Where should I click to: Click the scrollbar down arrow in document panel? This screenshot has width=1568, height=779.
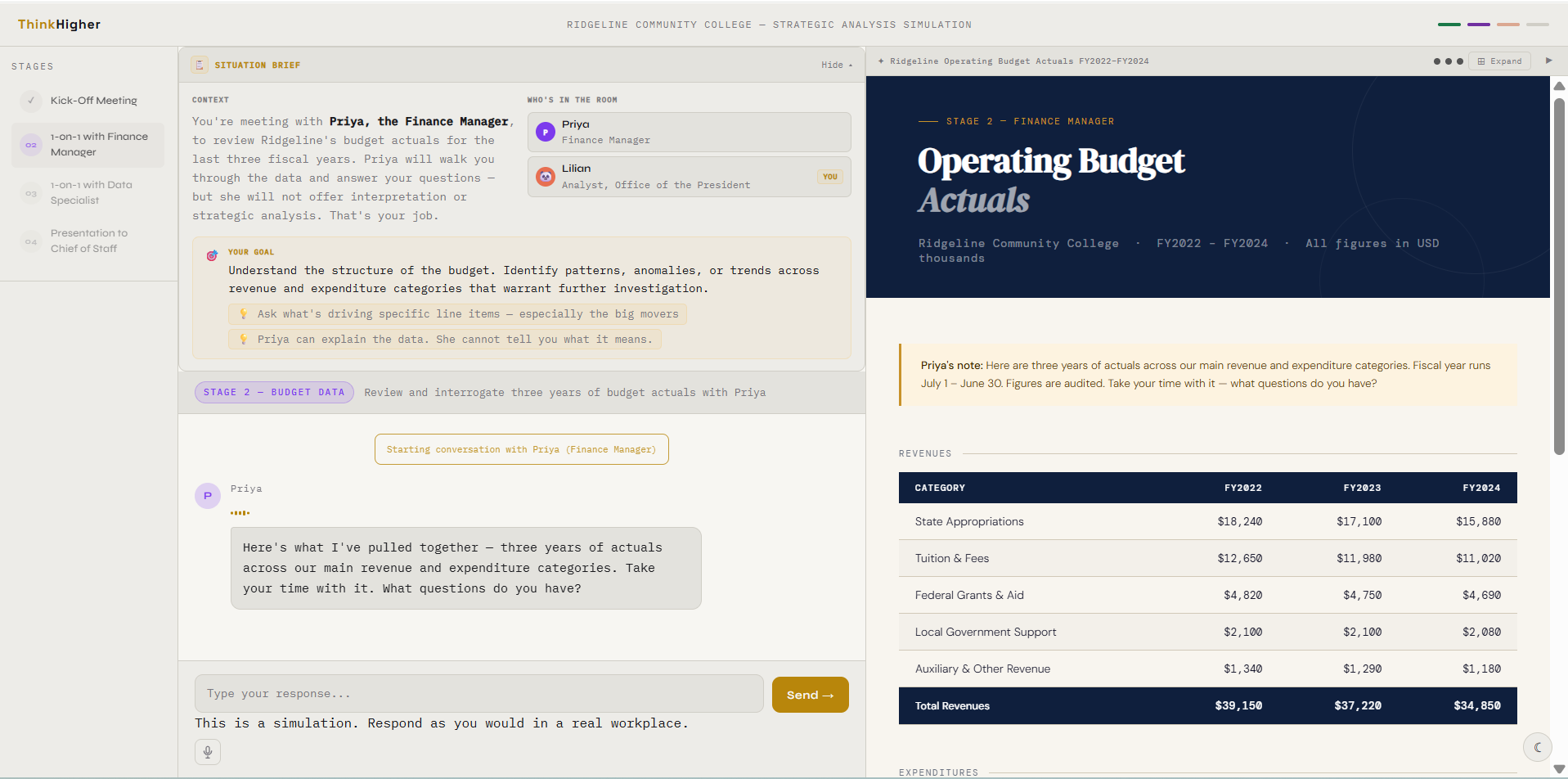tap(1559, 769)
